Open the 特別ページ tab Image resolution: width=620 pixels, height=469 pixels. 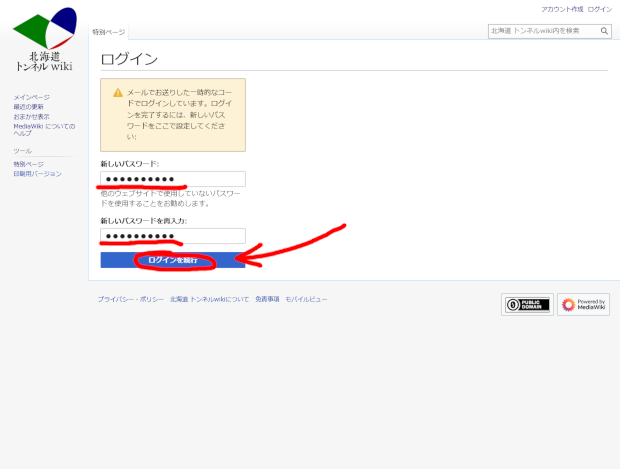coord(109,32)
